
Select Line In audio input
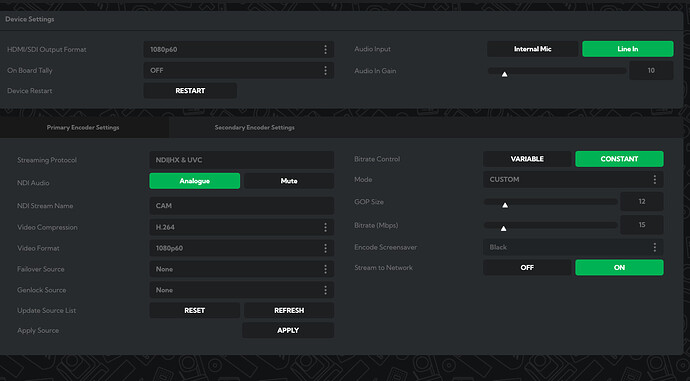tap(628, 49)
